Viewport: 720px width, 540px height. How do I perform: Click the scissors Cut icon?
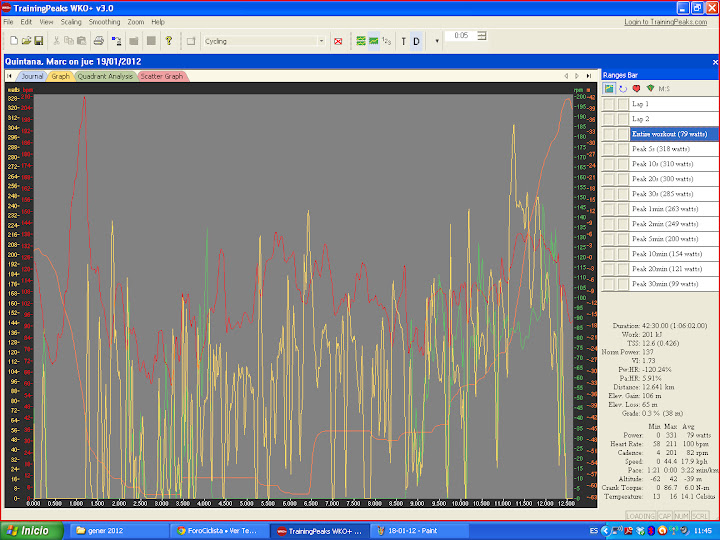pyautogui.click(x=56, y=41)
